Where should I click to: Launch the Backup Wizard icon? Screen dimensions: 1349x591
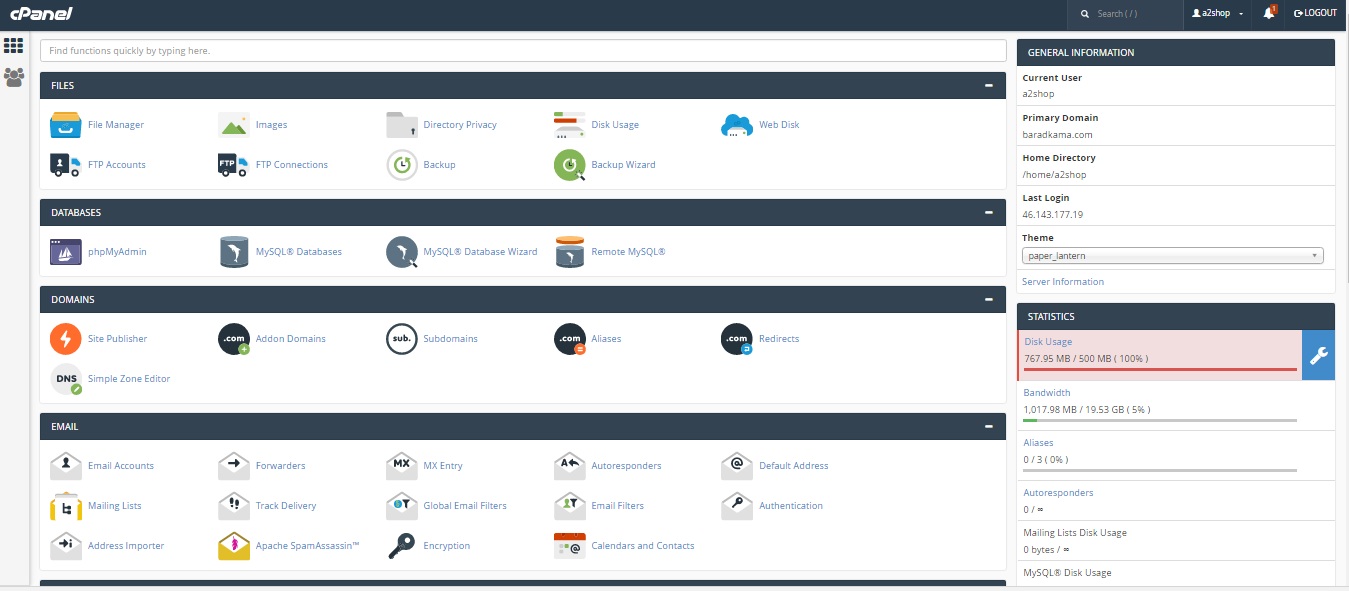click(570, 165)
